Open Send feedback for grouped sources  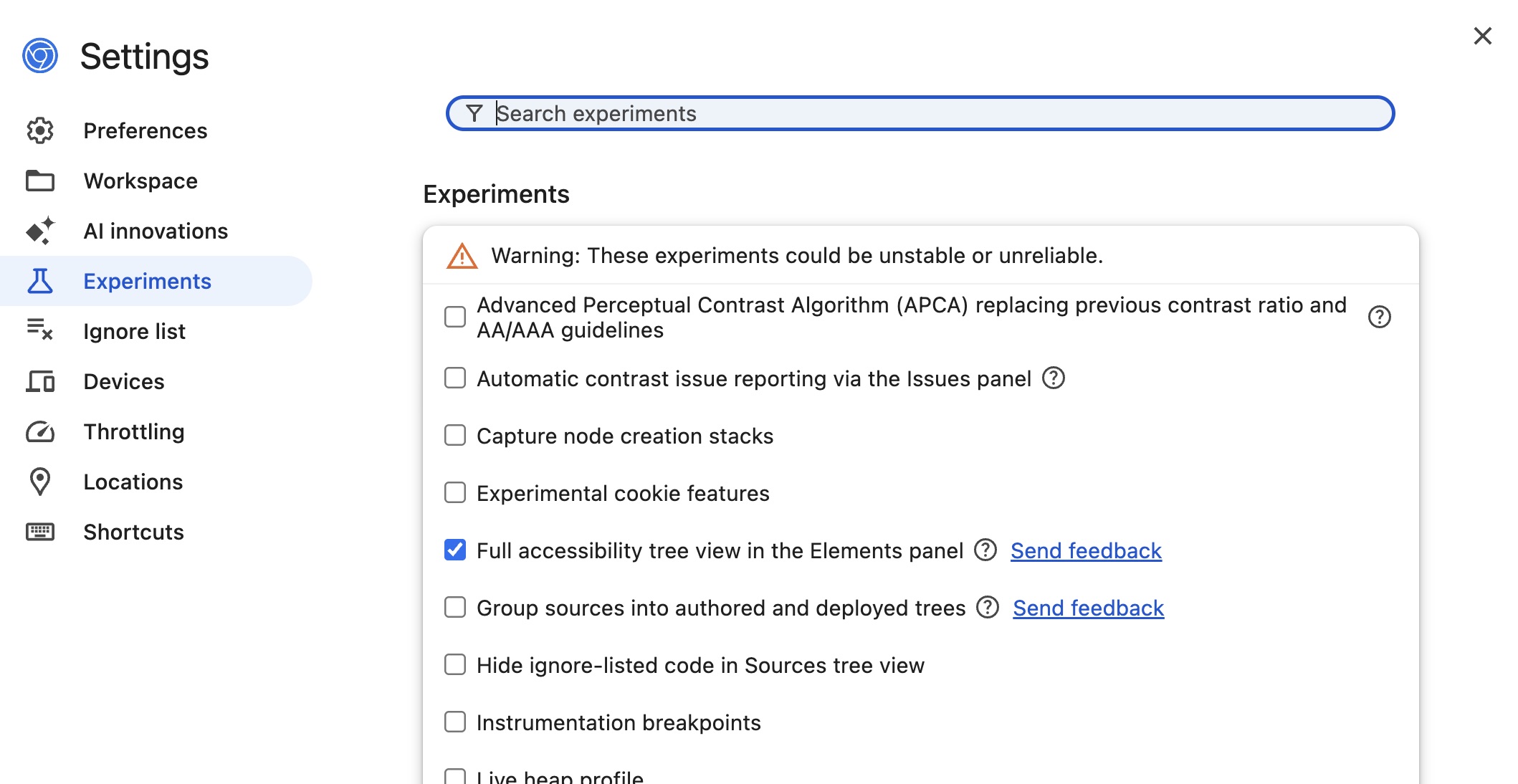(1088, 608)
